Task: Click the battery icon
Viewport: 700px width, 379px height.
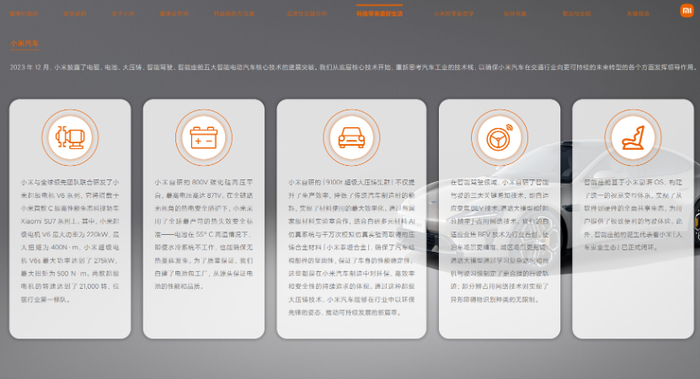Action: tap(204, 137)
